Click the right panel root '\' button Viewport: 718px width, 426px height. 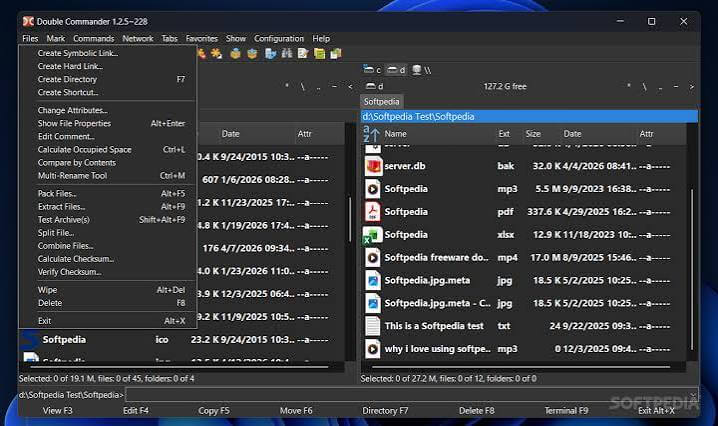coord(644,86)
